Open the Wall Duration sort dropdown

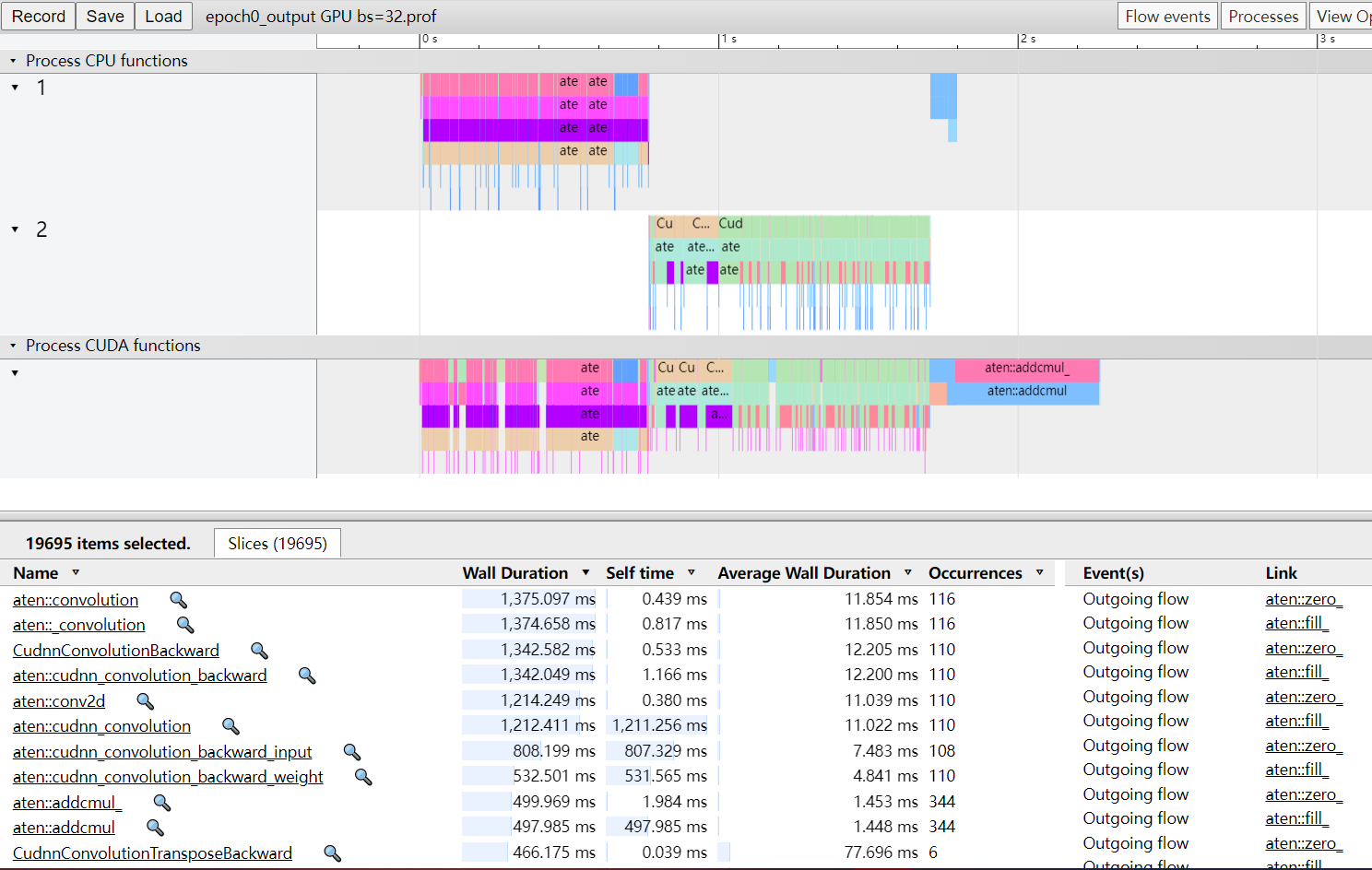tap(585, 572)
